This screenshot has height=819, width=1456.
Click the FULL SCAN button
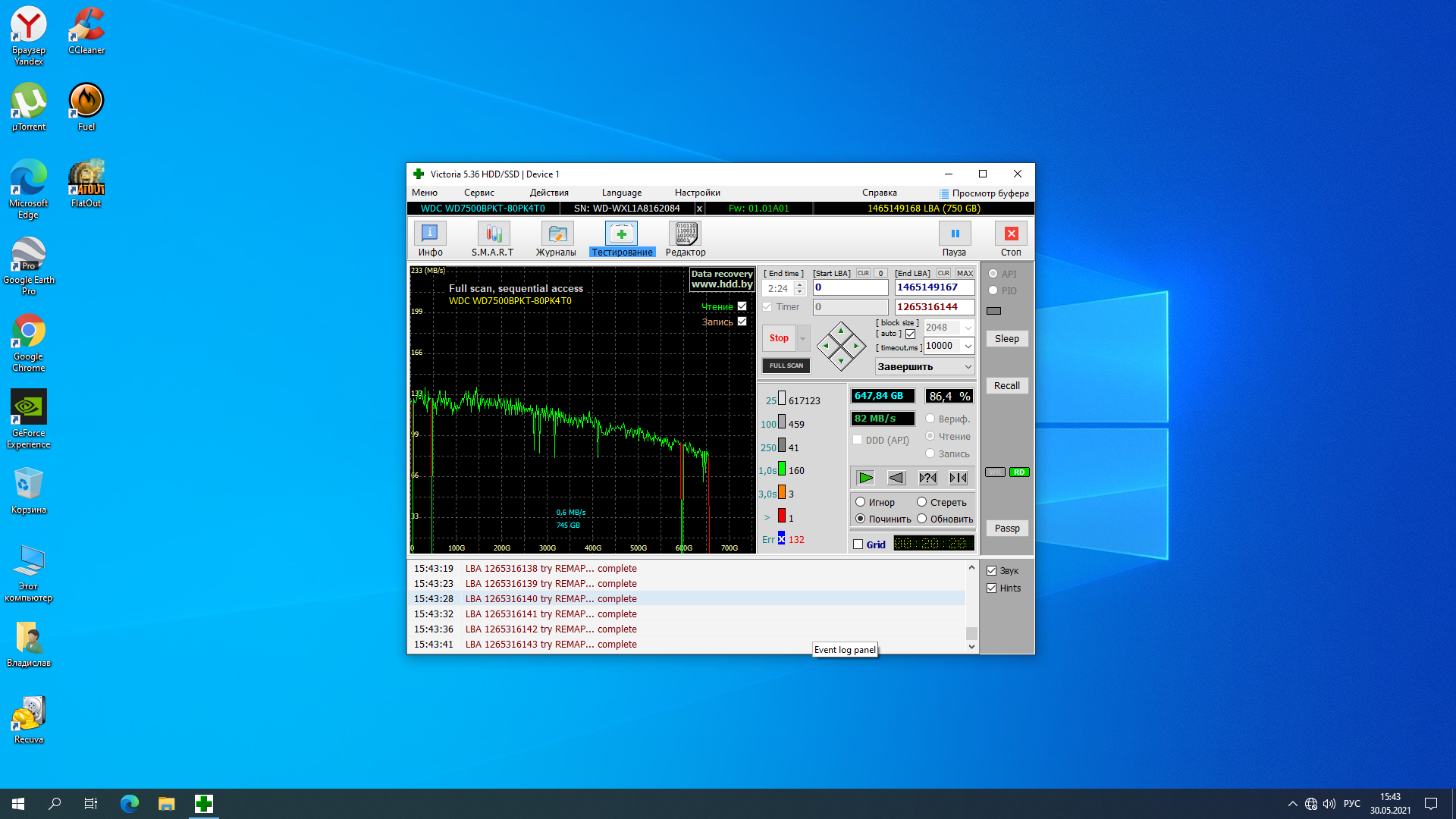785,364
